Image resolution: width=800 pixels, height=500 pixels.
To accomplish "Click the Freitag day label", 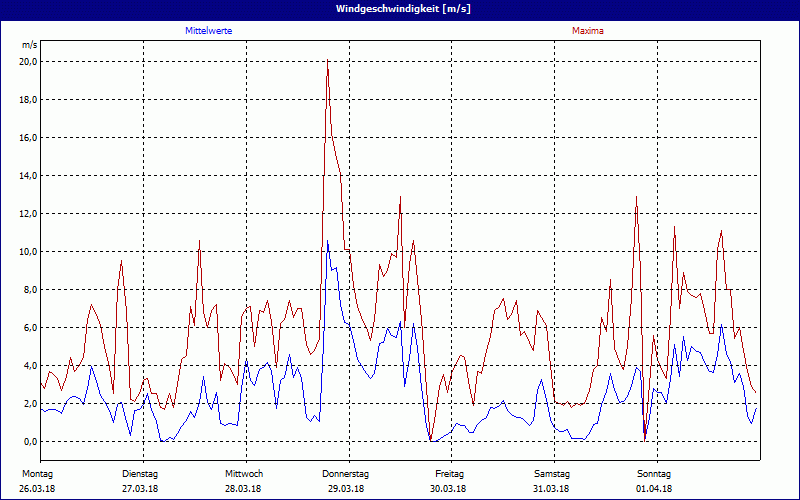I will (x=449, y=474).
